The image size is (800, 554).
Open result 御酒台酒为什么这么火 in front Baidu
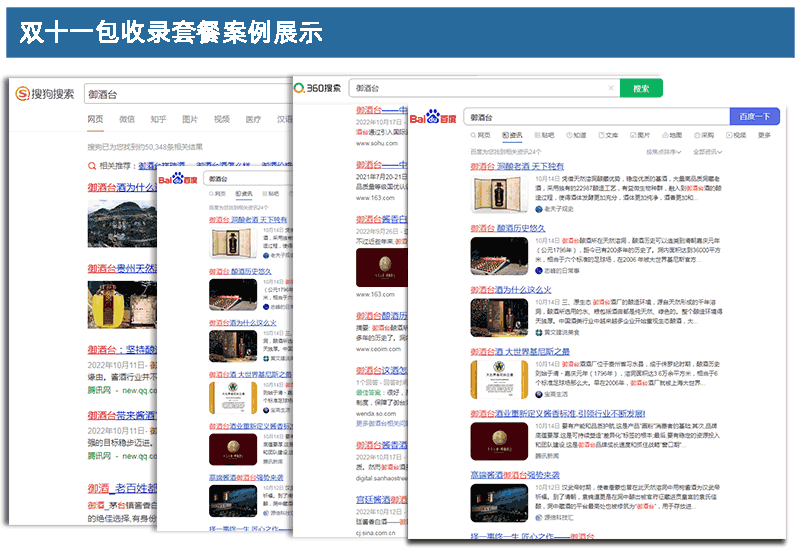[x=511, y=290]
